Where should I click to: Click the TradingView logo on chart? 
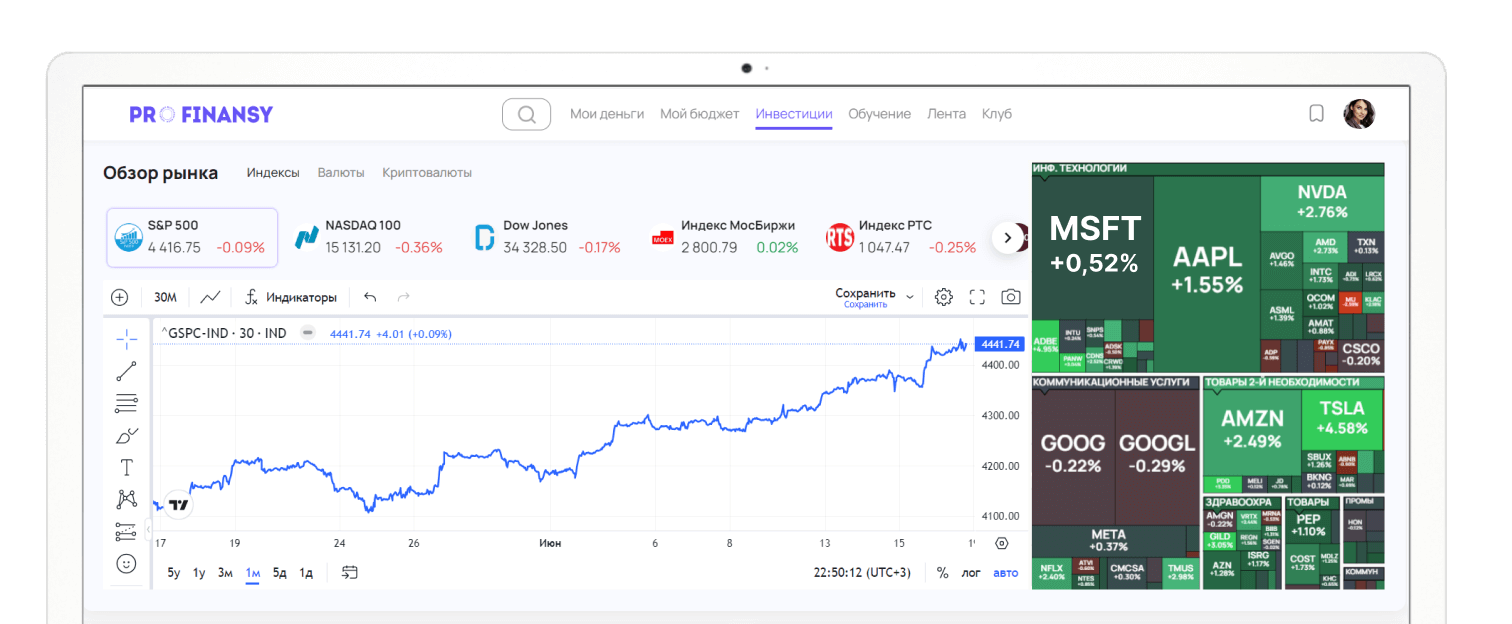(178, 506)
